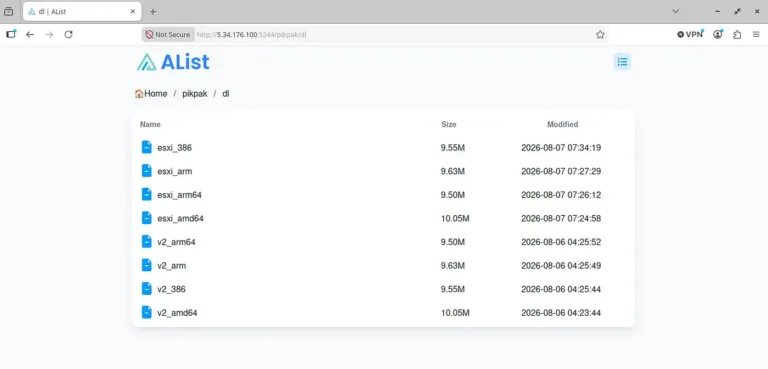Toggle the sidebar panel icon
The height and width of the screenshot is (369, 768).
[11, 34]
